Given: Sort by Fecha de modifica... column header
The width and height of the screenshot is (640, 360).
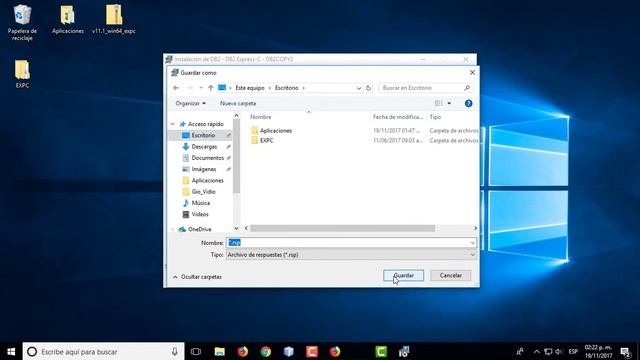Looking at the screenshot, I should tap(398, 117).
